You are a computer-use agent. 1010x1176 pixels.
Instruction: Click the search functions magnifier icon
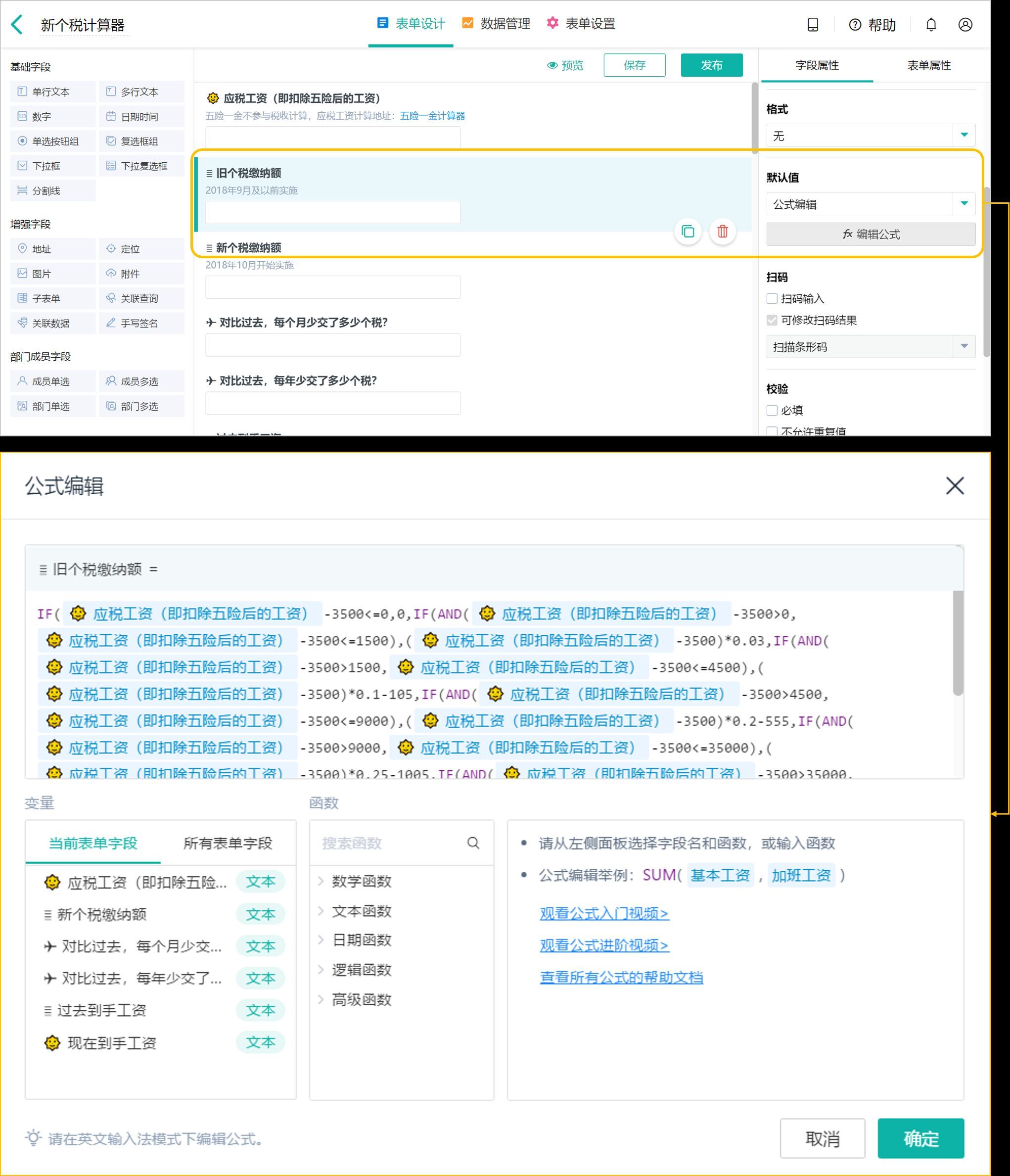click(473, 843)
